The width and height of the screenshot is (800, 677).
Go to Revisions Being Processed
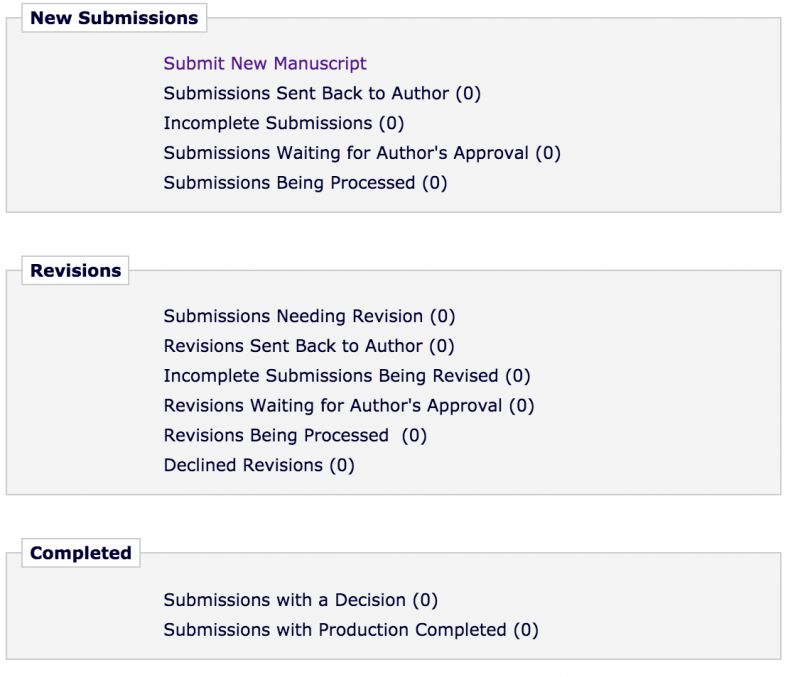295,436
